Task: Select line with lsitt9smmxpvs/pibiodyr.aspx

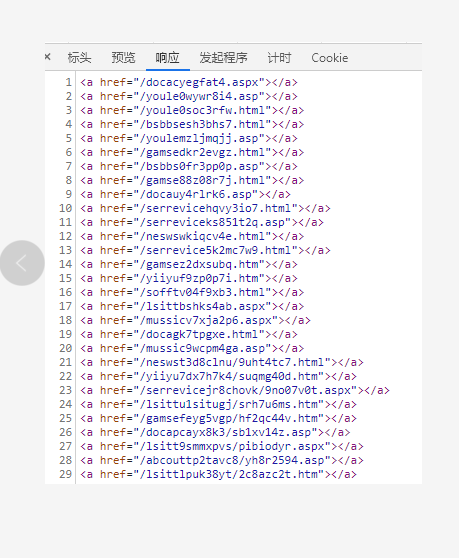Action: tap(222, 446)
